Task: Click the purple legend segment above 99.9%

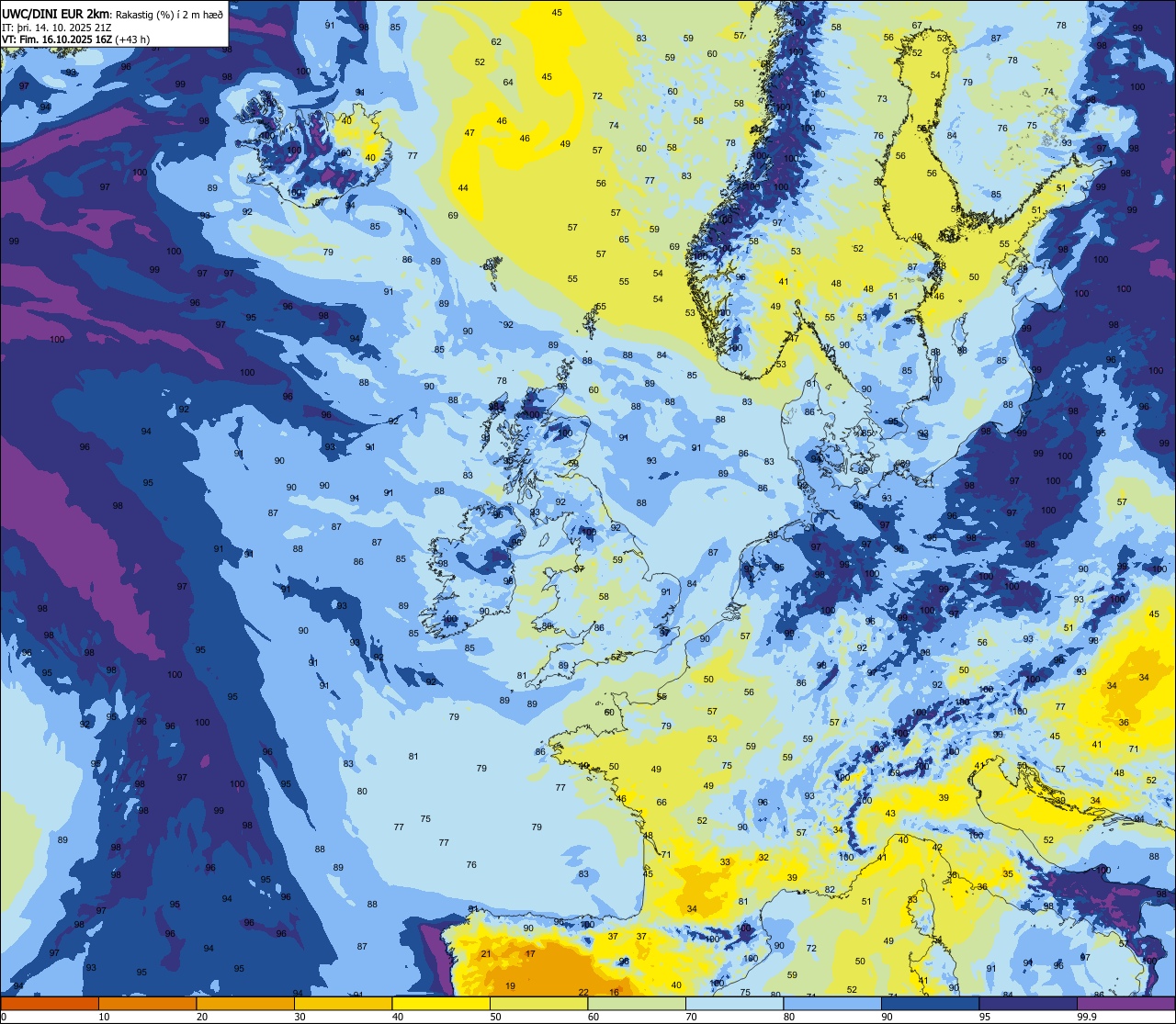Action: pyautogui.click(x=1125, y=1003)
